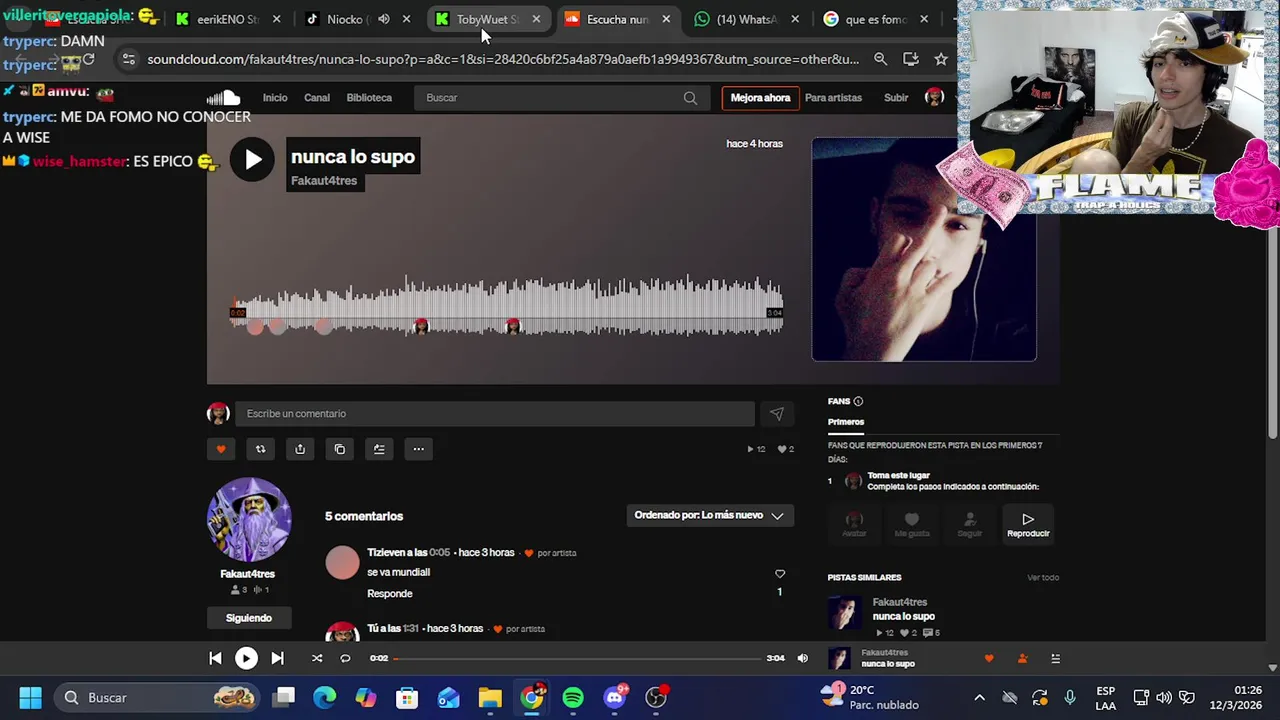Toggle the Siguiendo follow button
1280x720 pixels.
coord(249,618)
